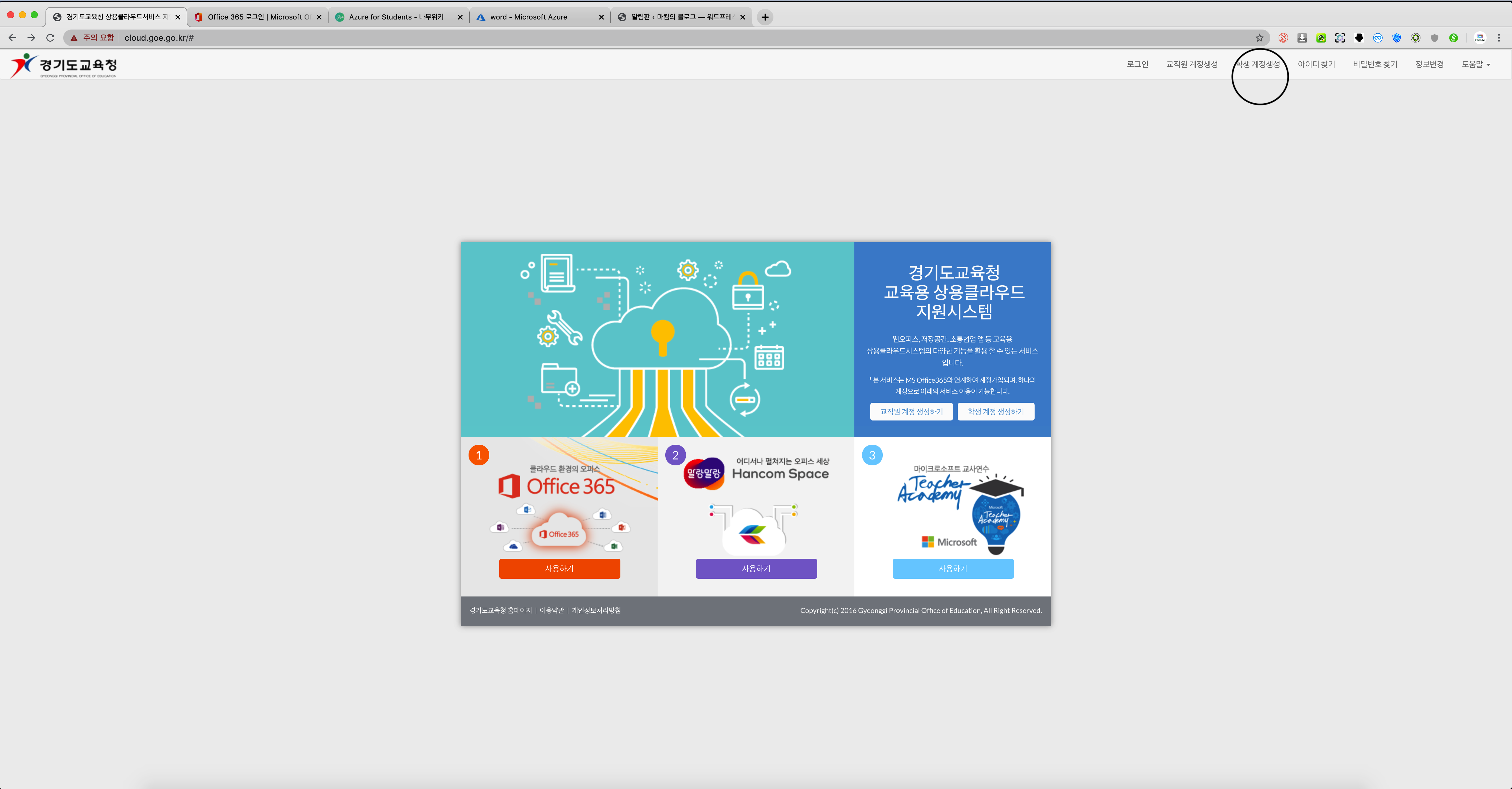Reload the page with the refresh button
This screenshot has height=789, width=1512.
(51, 38)
